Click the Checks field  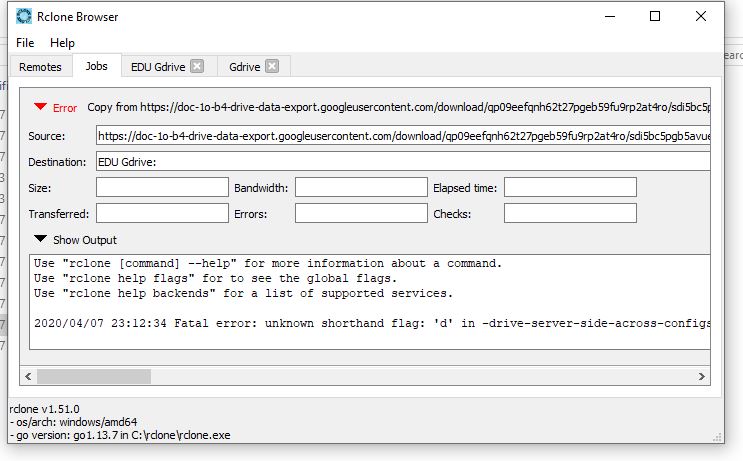click(570, 214)
